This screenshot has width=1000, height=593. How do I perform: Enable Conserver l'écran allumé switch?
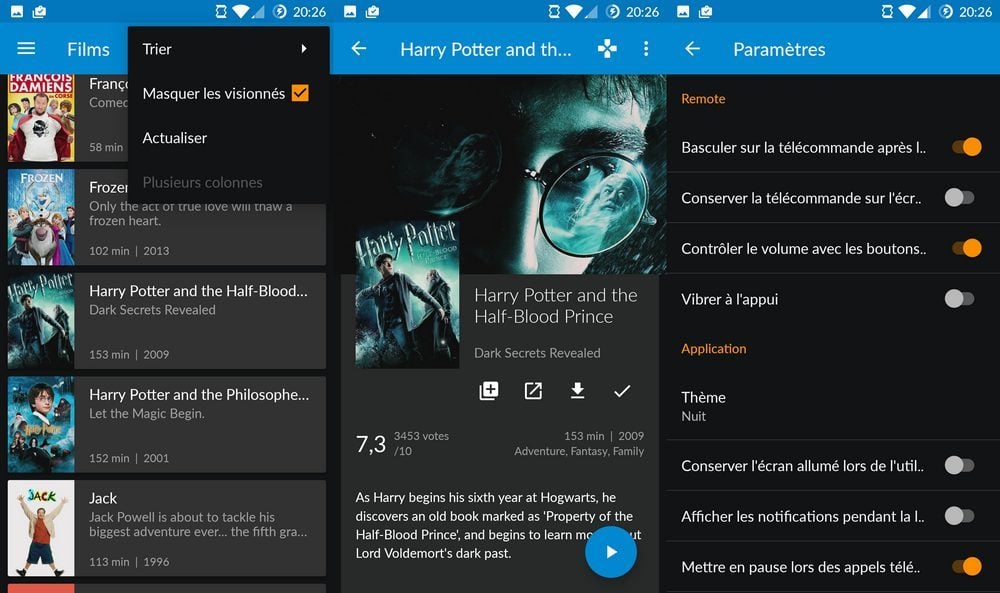[960, 465]
